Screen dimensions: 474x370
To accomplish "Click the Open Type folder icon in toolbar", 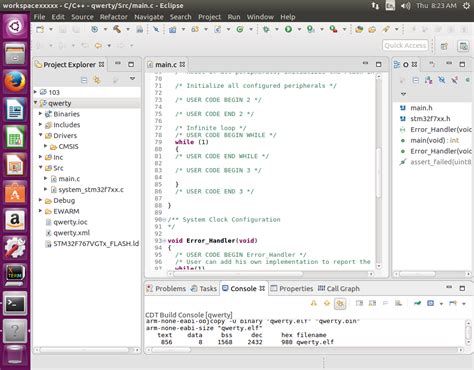I will (x=359, y=29).
